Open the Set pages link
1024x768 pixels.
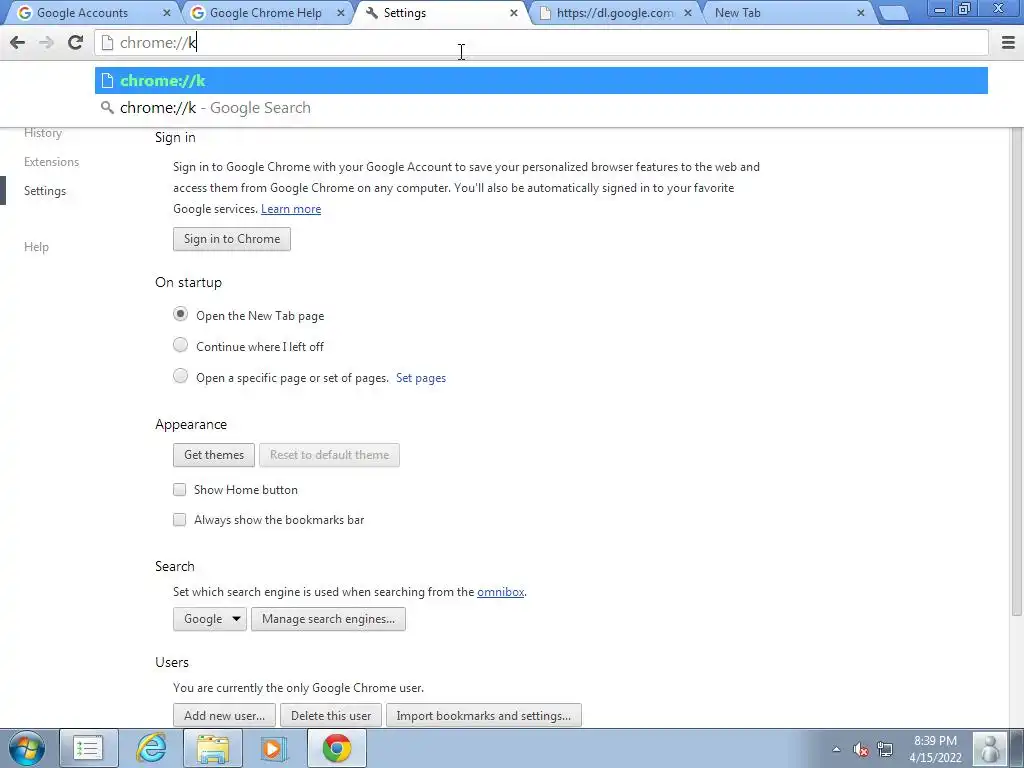pos(421,378)
